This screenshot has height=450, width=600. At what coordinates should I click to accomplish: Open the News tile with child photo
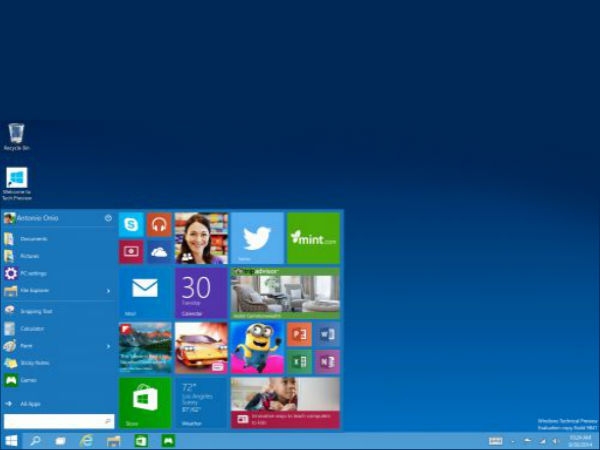(285, 403)
